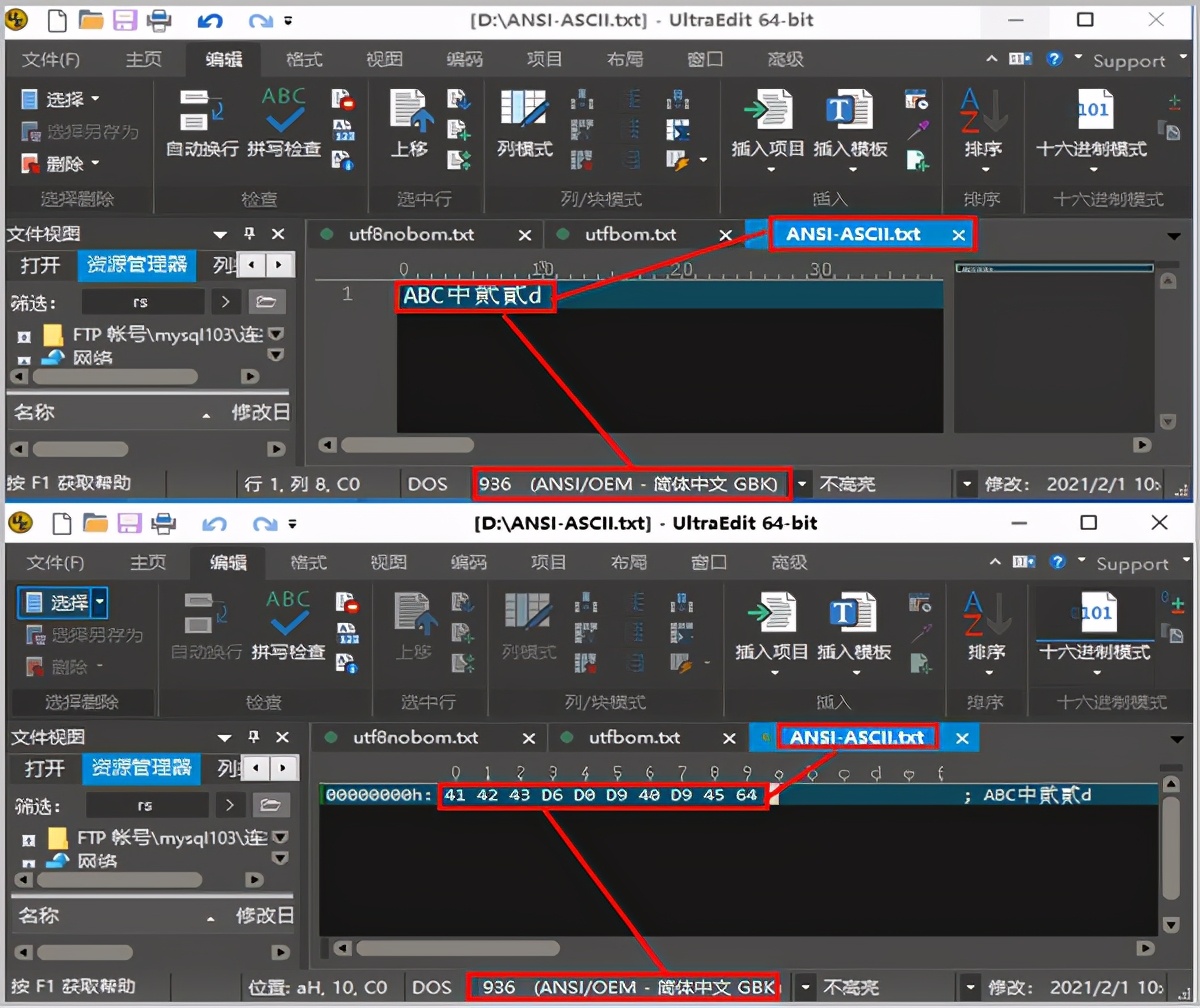Click 位置: aH, 10, C0 status entry
The width and height of the screenshot is (1200, 1008).
(318, 987)
